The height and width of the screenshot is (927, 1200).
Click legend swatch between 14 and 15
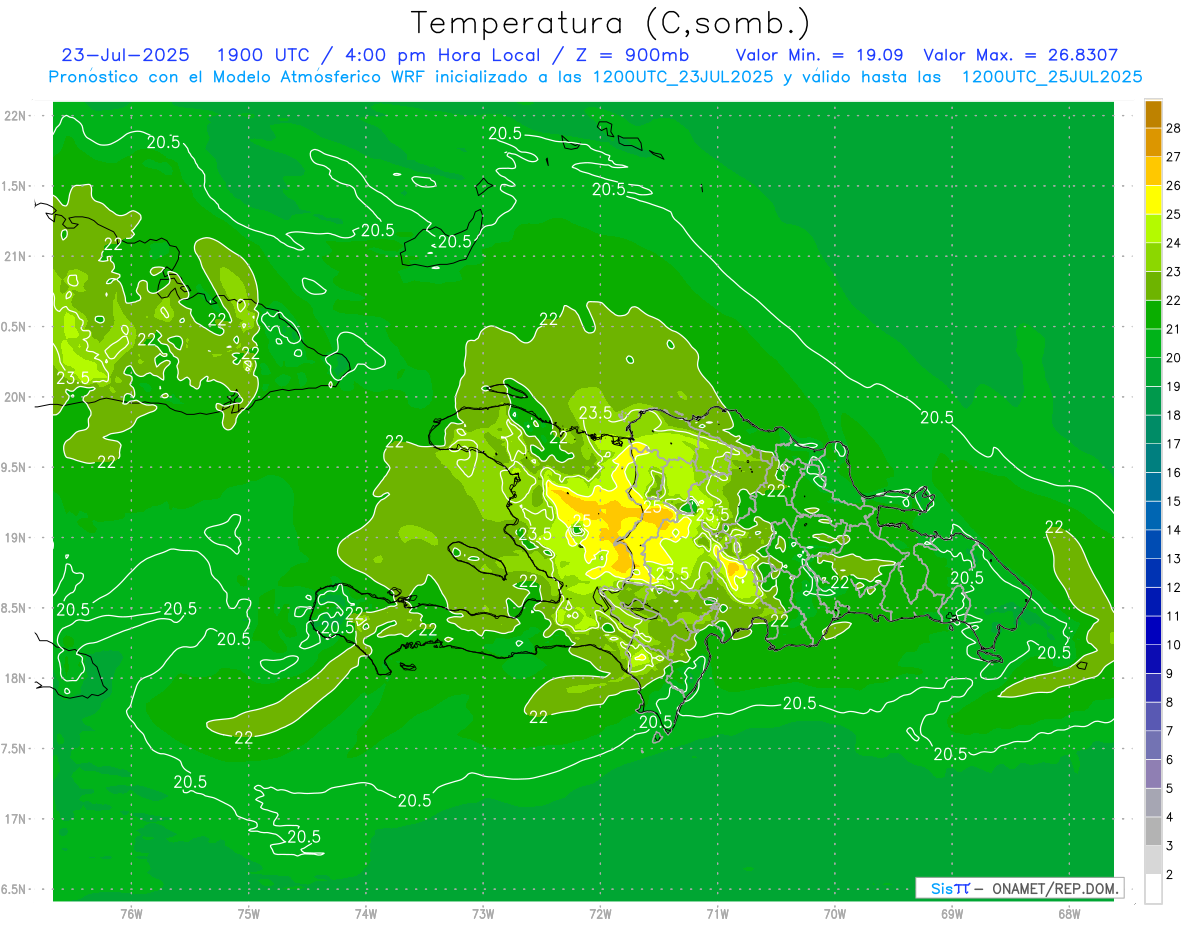(x=1153, y=515)
